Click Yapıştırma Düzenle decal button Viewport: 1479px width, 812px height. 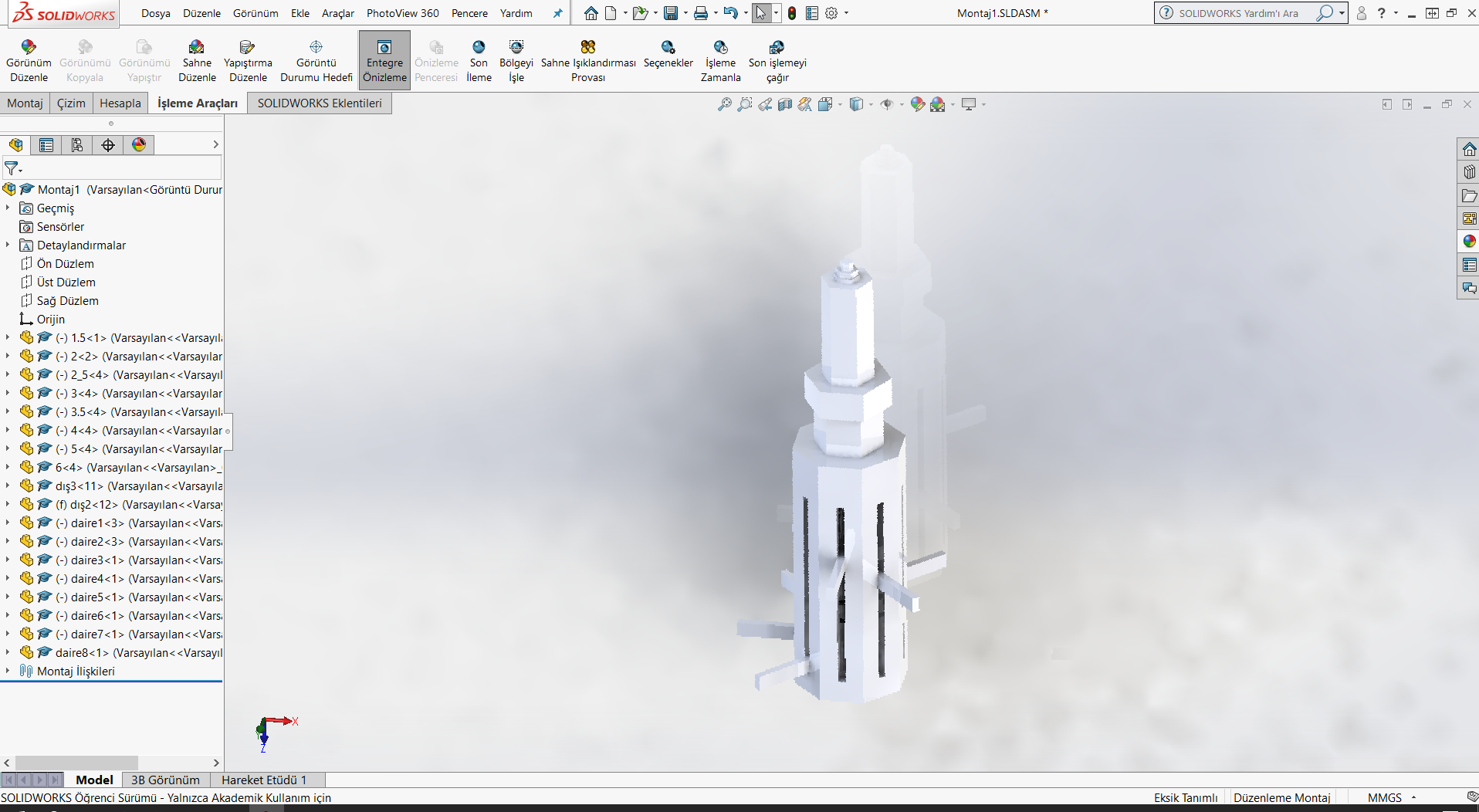247,48
